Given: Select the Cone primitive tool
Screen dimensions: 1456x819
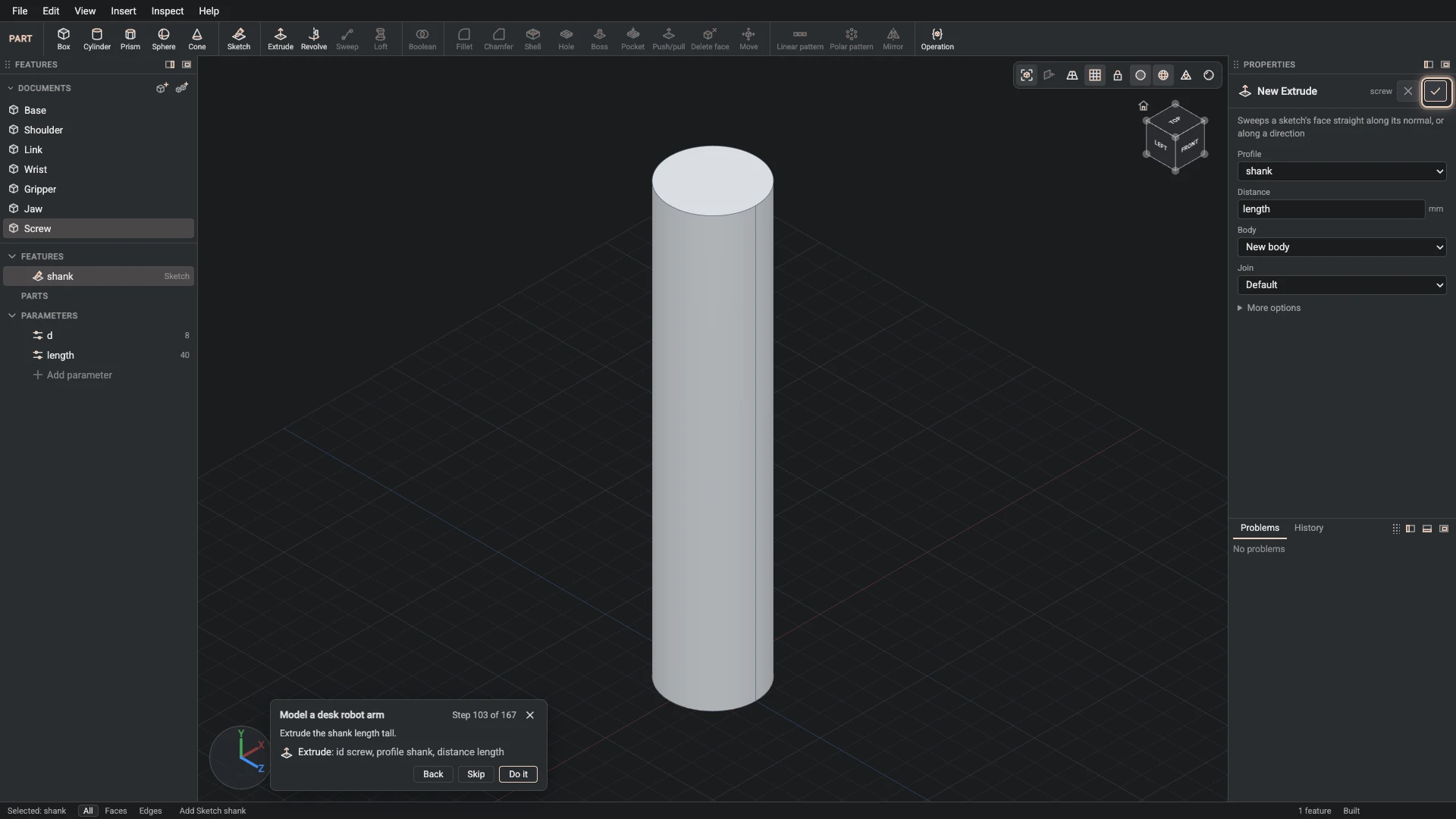Looking at the screenshot, I should 197,39.
